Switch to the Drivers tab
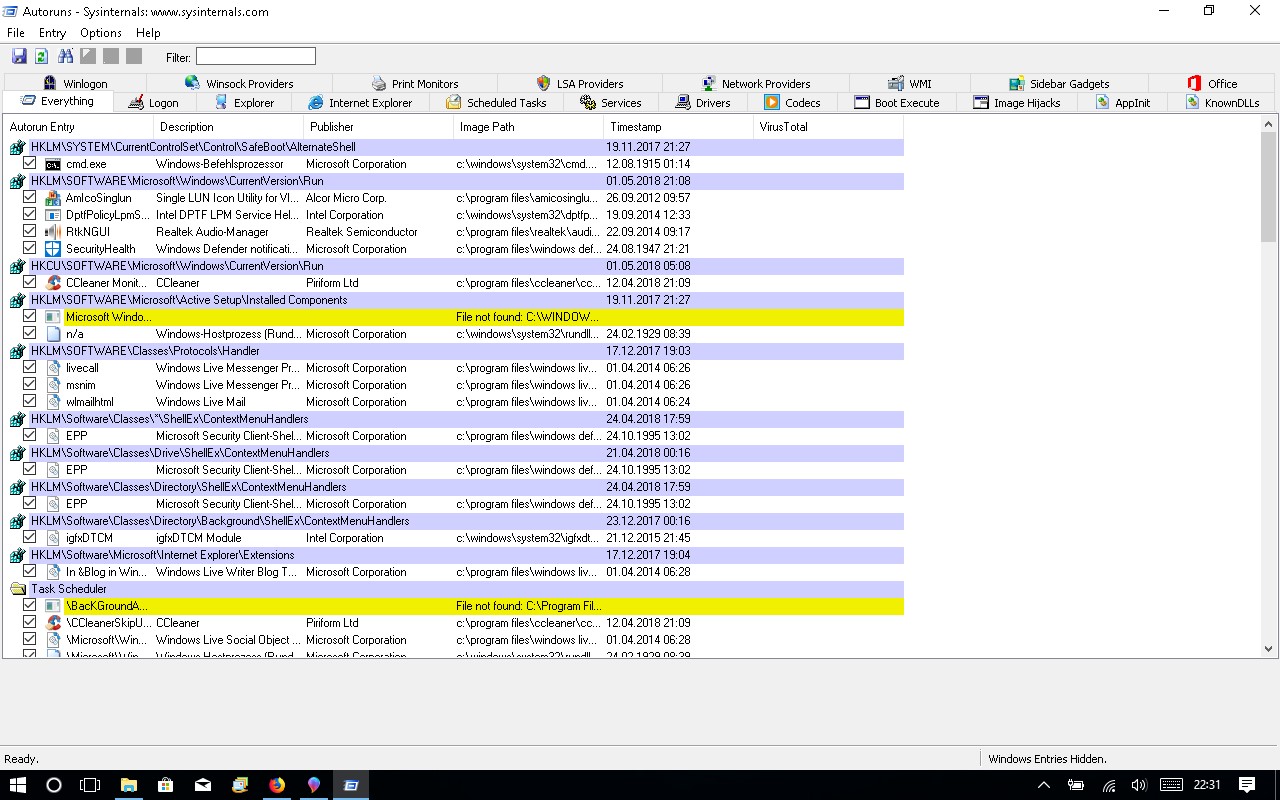Viewport: 1280px width, 800px height. (x=703, y=103)
